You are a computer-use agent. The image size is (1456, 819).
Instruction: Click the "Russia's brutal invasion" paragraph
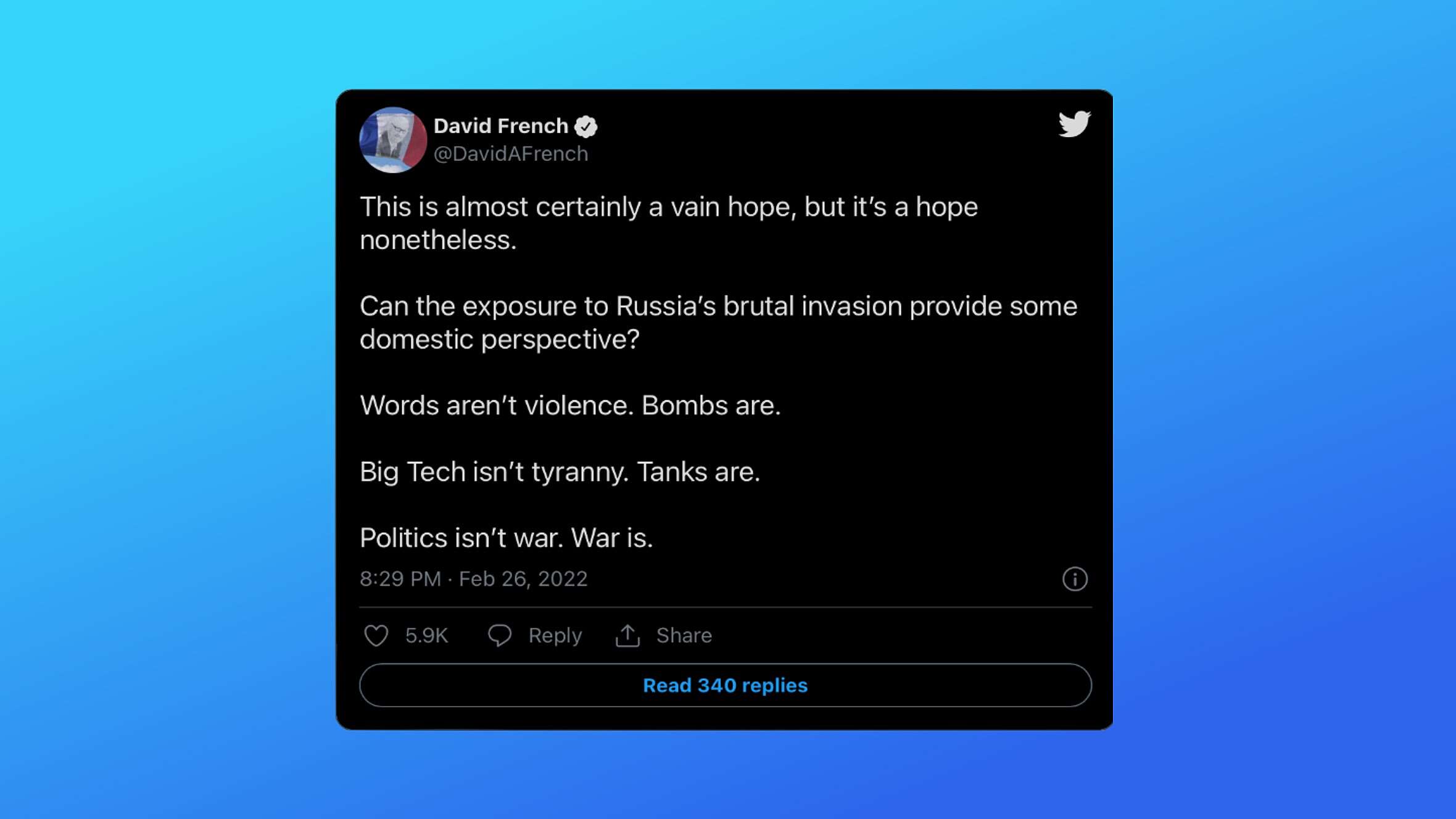[719, 323]
